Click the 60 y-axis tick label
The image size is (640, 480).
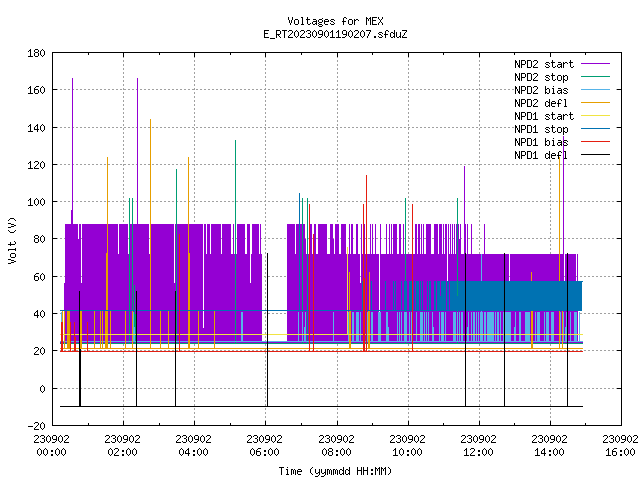click(39, 277)
